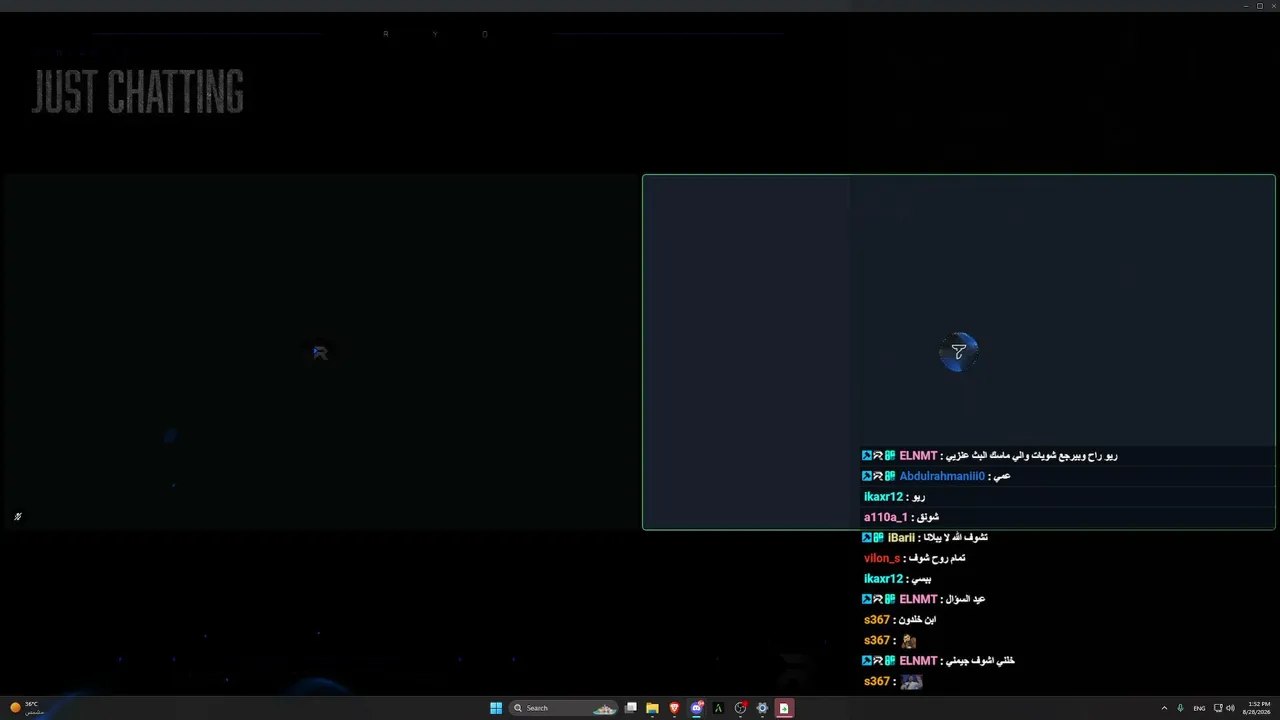1280x720 pixels.
Task: Click the JUST CHATTING title text
Action: [138, 92]
